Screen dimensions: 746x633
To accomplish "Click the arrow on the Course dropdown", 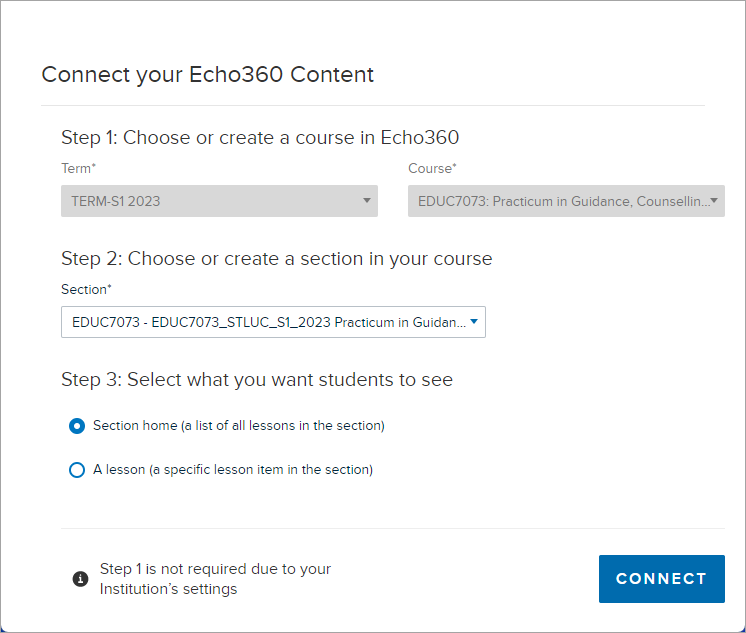I will click(x=714, y=201).
